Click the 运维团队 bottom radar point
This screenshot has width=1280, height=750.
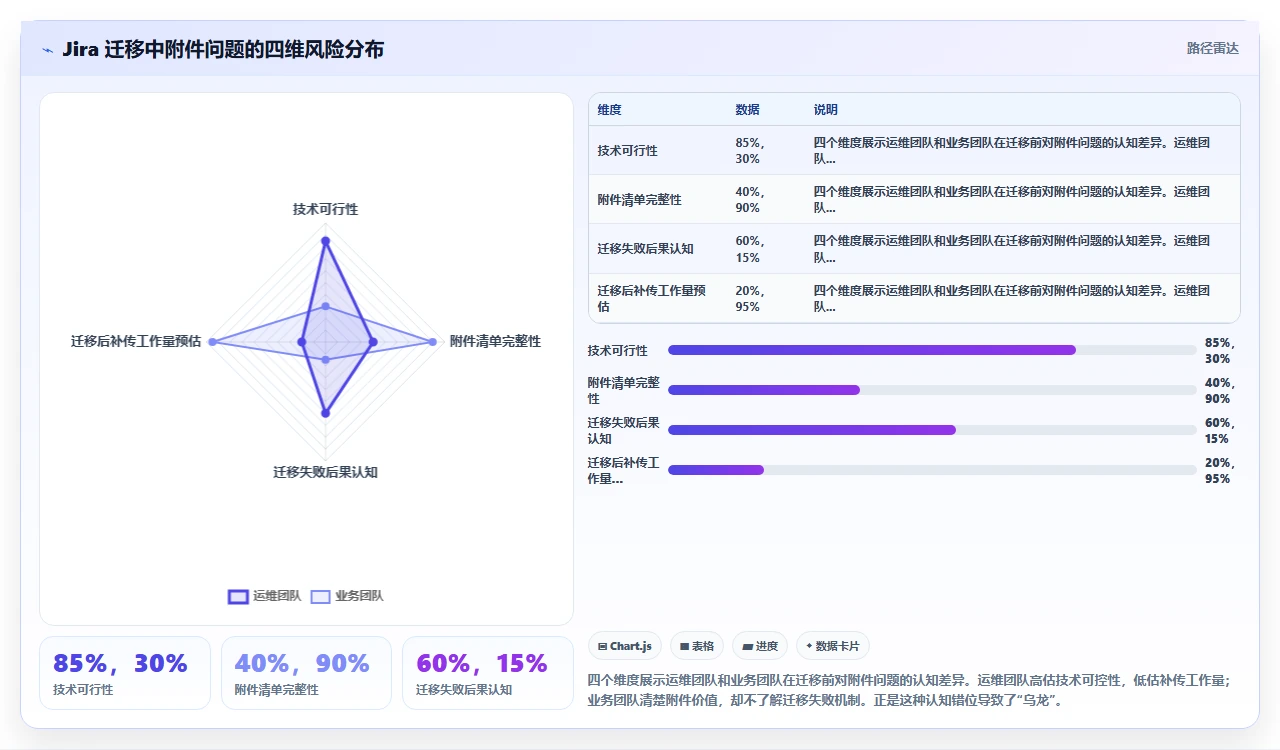(325, 413)
